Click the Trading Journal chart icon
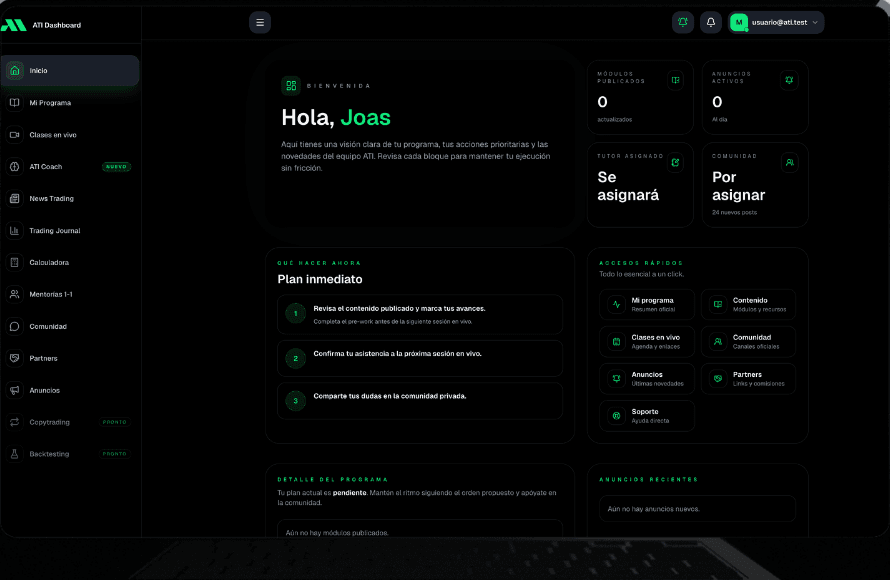This screenshot has height=580, width=890. pyautogui.click(x=15, y=230)
